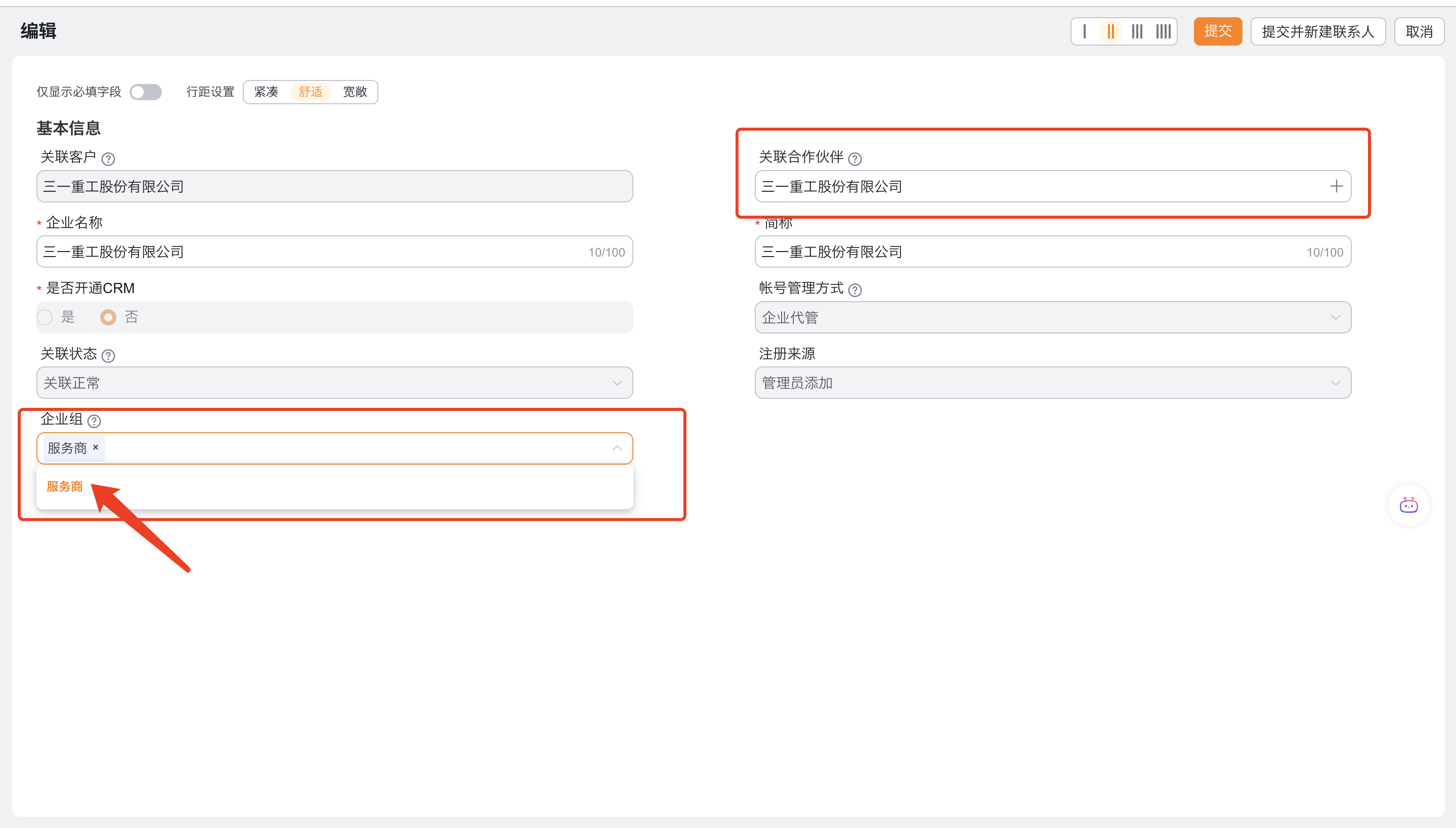This screenshot has width=1456, height=828.
Task: Click the orange 提交 button
Action: click(x=1217, y=31)
